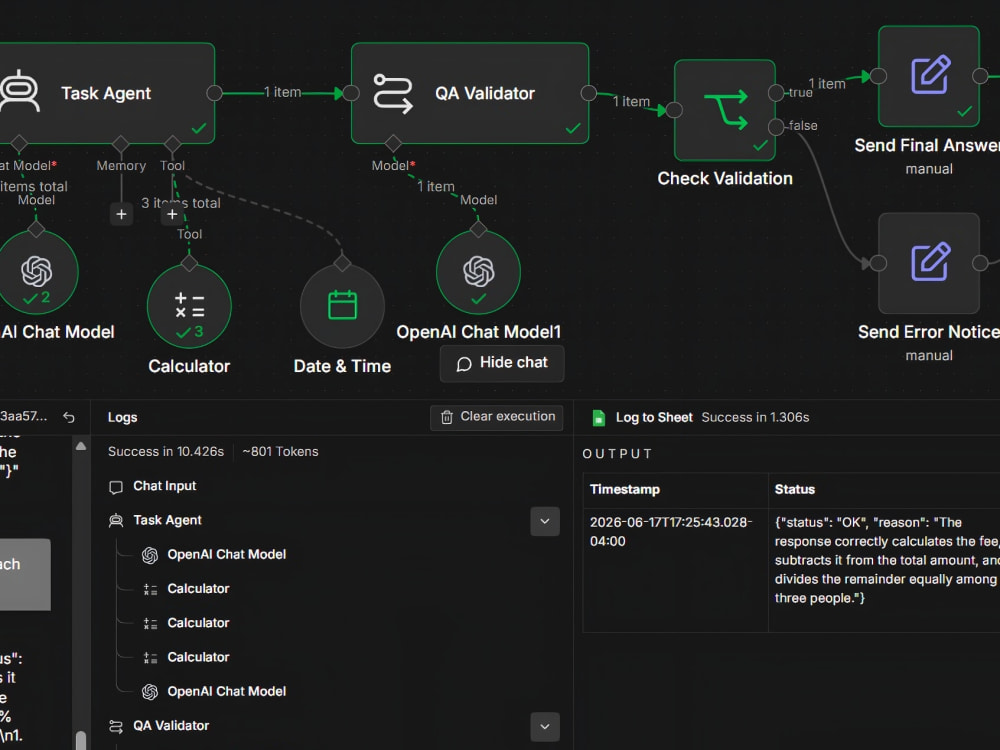Click the false output connector of Check Validation
The height and width of the screenshot is (750, 1000).
point(776,127)
